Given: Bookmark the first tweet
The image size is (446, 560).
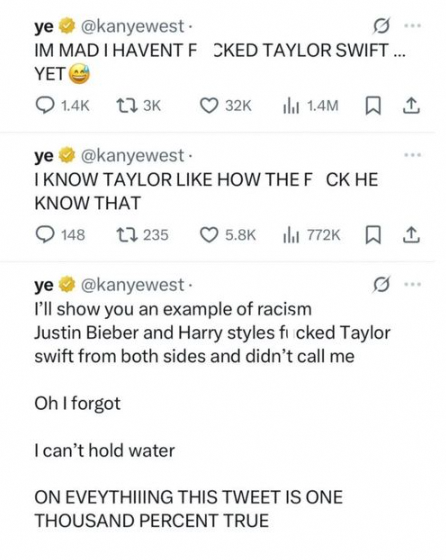Looking at the screenshot, I should point(372,106).
